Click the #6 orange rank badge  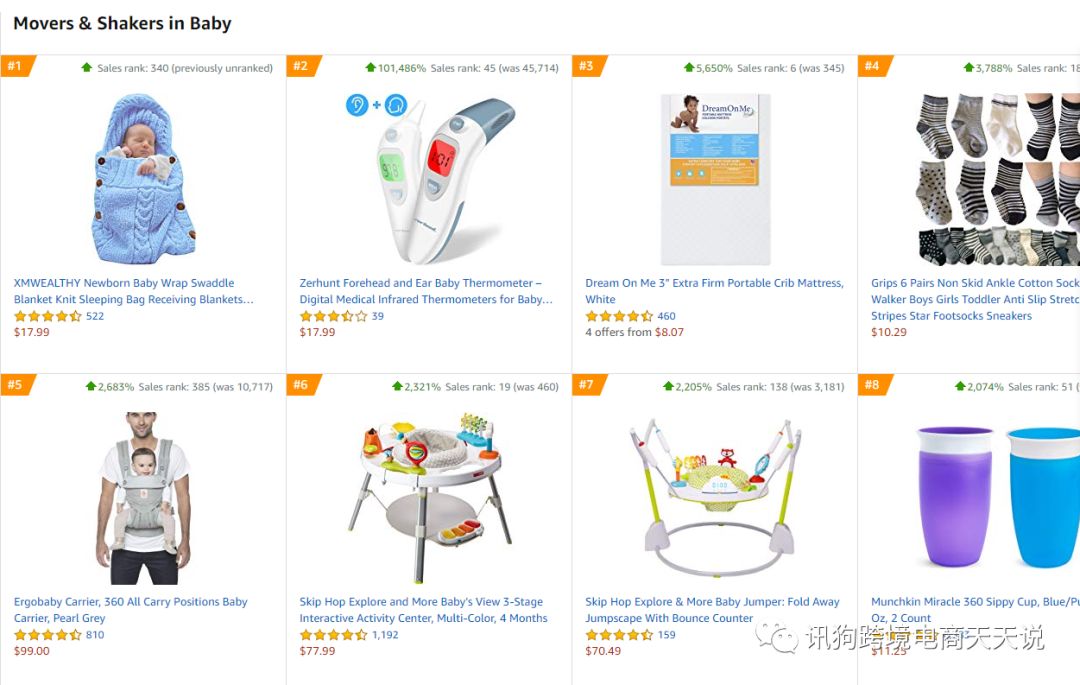coord(302,384)
